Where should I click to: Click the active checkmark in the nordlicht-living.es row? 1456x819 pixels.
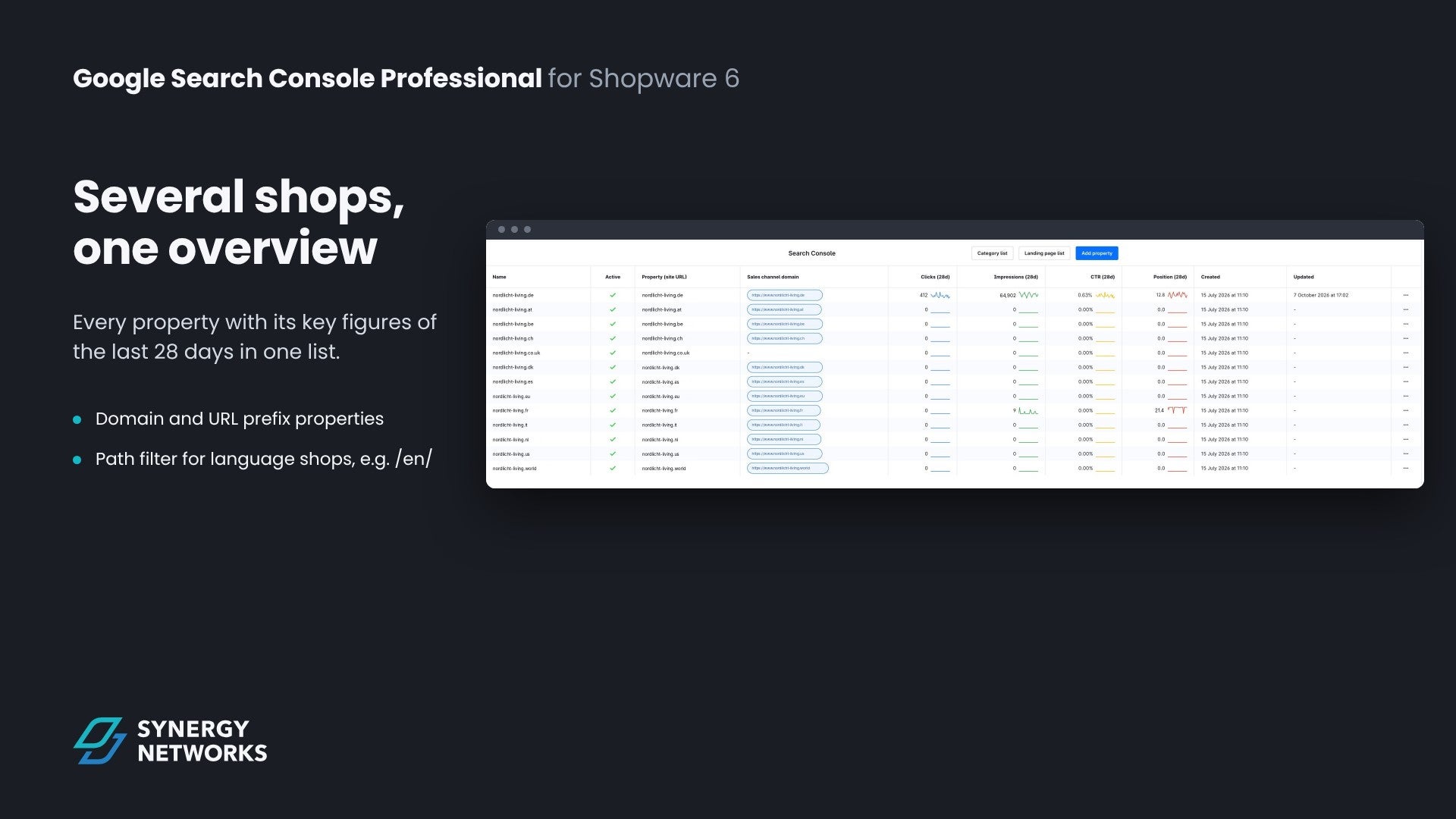click(x=613, y=381)
